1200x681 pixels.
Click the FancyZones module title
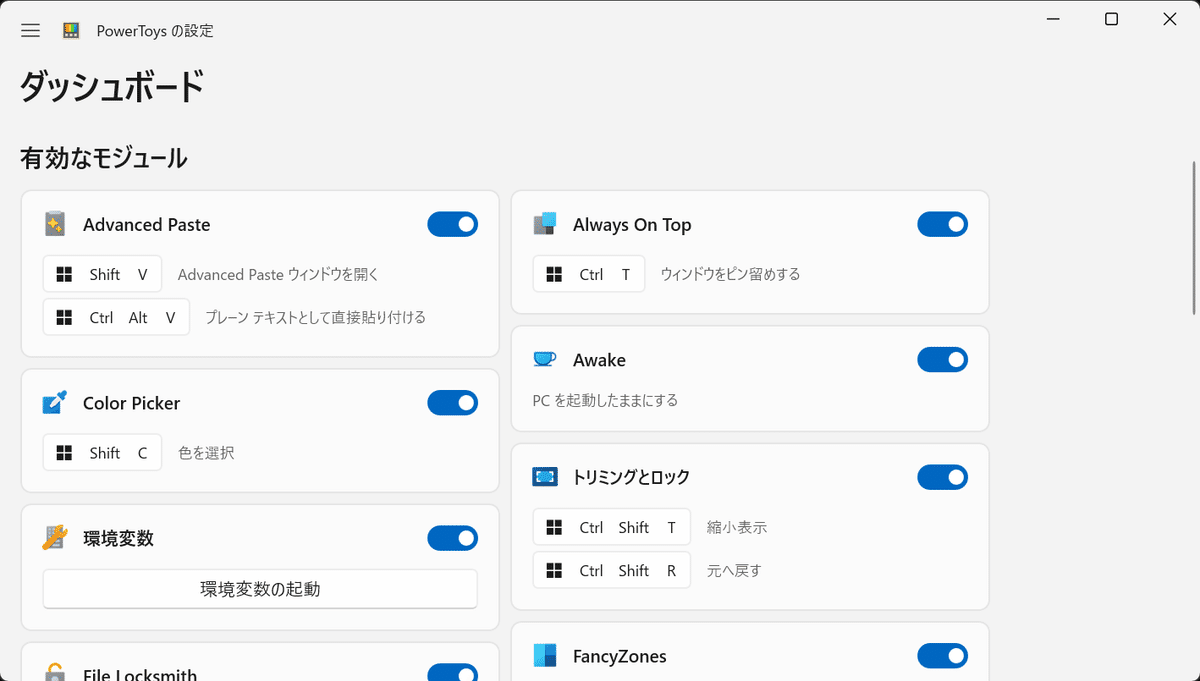point(620,656)
